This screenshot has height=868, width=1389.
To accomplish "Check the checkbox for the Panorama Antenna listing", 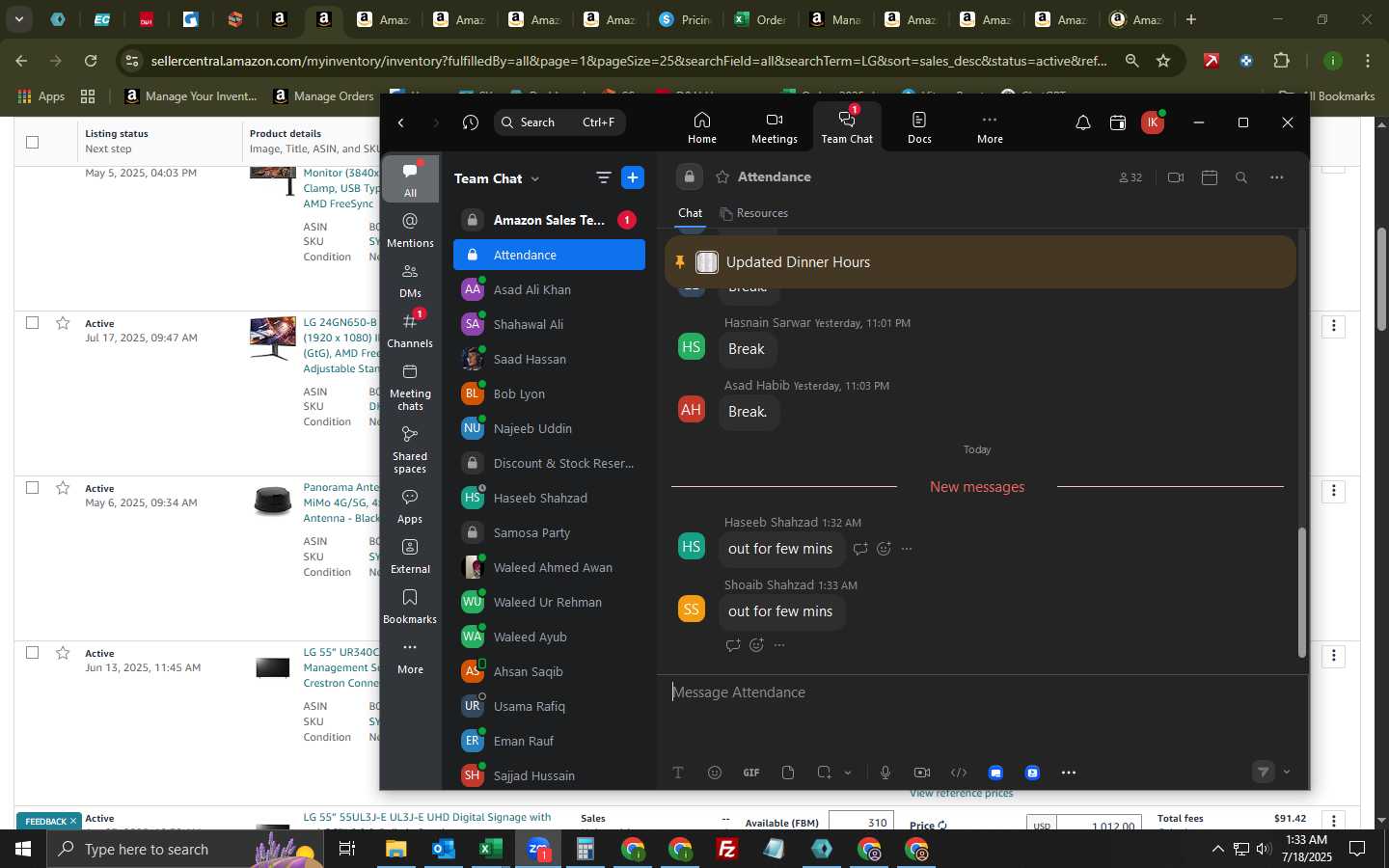I will pyautogui.click(x=32, y=487).
